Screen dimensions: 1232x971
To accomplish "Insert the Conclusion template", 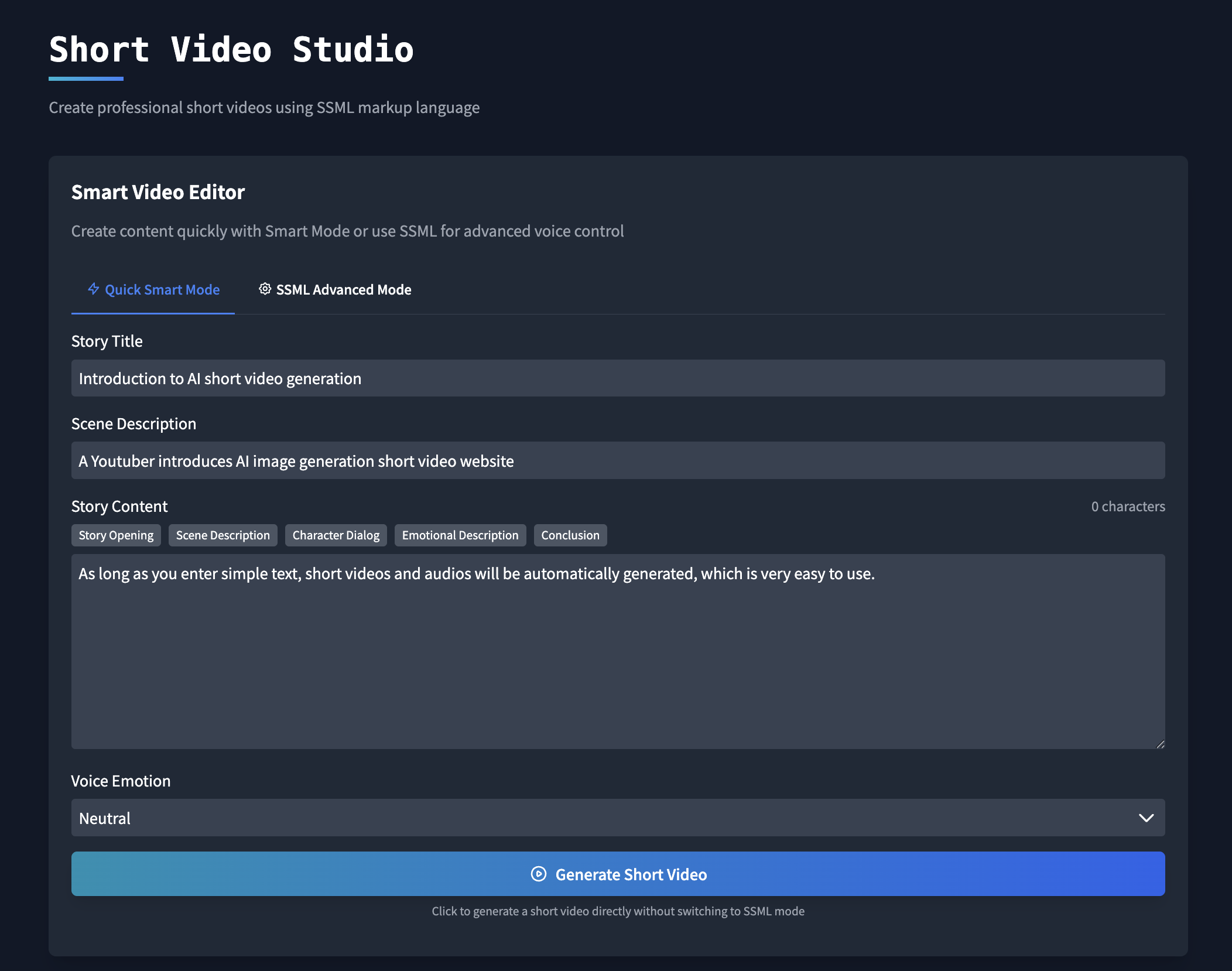I will pos(570,535).
